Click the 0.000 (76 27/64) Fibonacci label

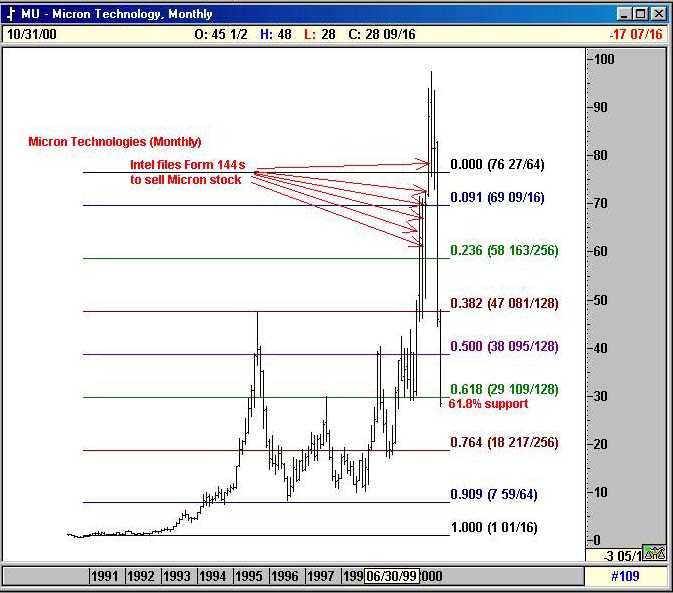pyautogui.click(x=497, y=164)
